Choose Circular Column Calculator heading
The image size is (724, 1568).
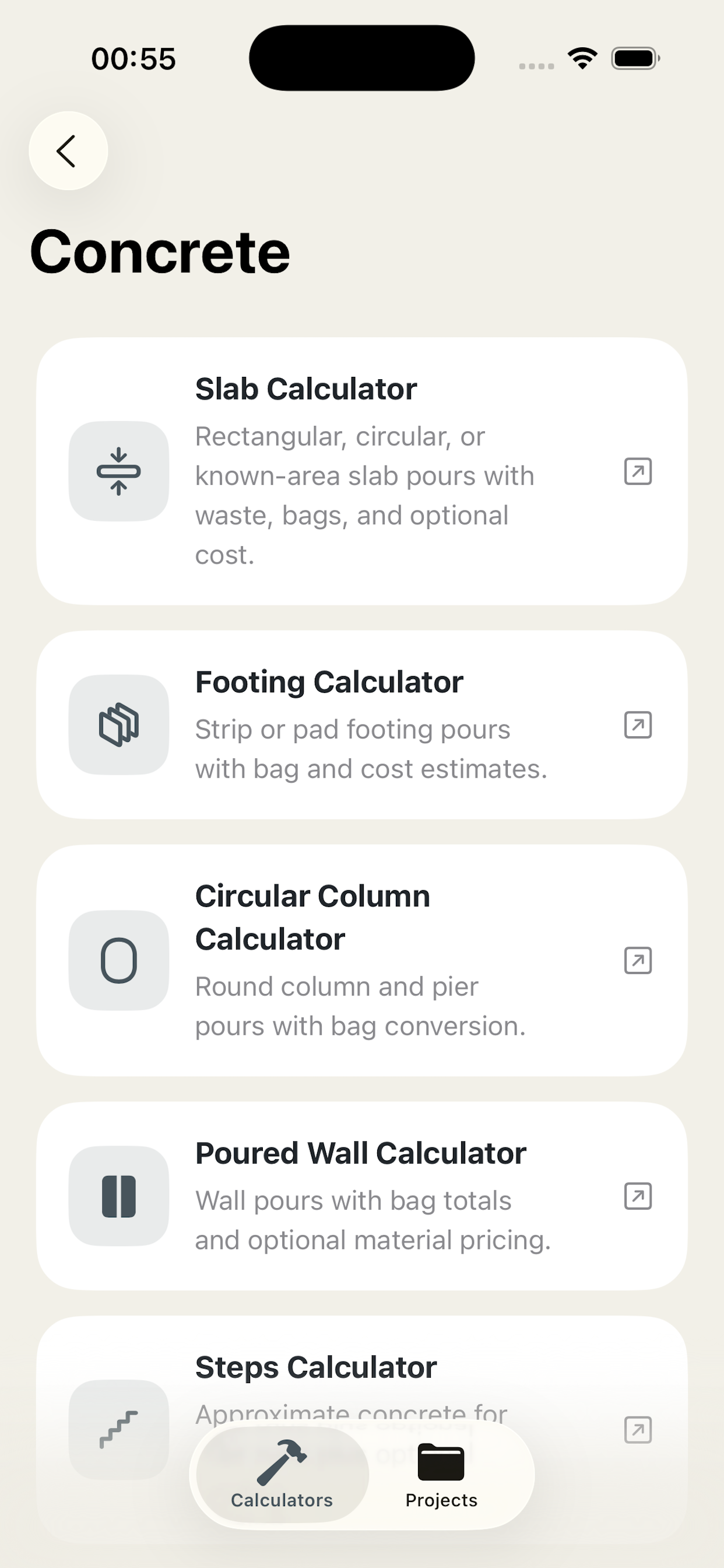click(312, 918)
